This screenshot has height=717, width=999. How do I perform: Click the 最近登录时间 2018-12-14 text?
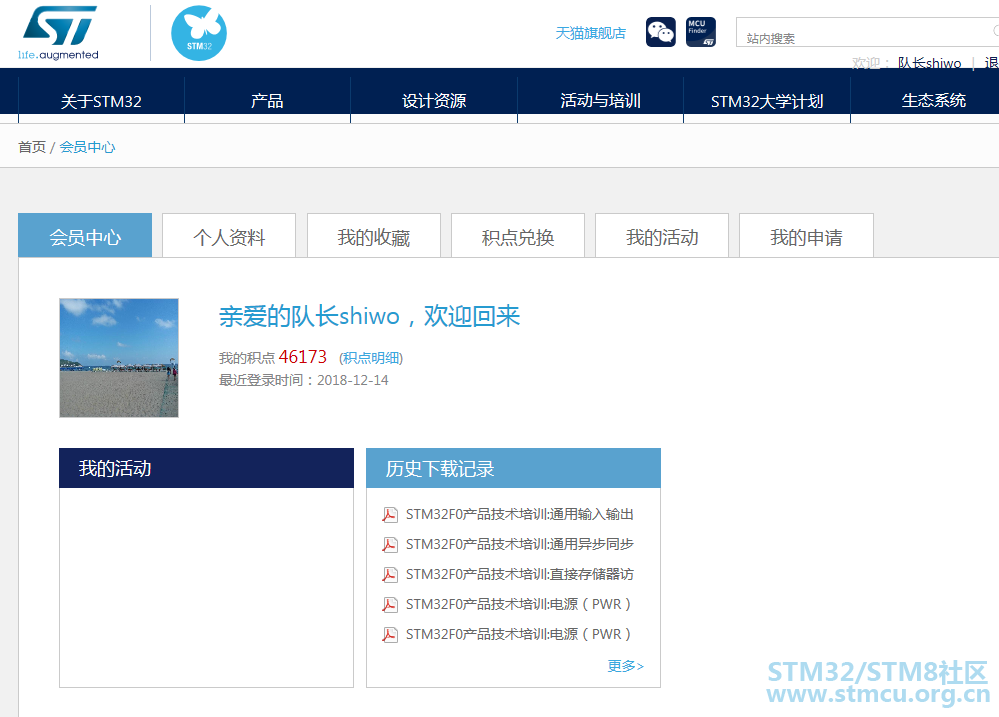pyautogui.click(x=303, y=380)
